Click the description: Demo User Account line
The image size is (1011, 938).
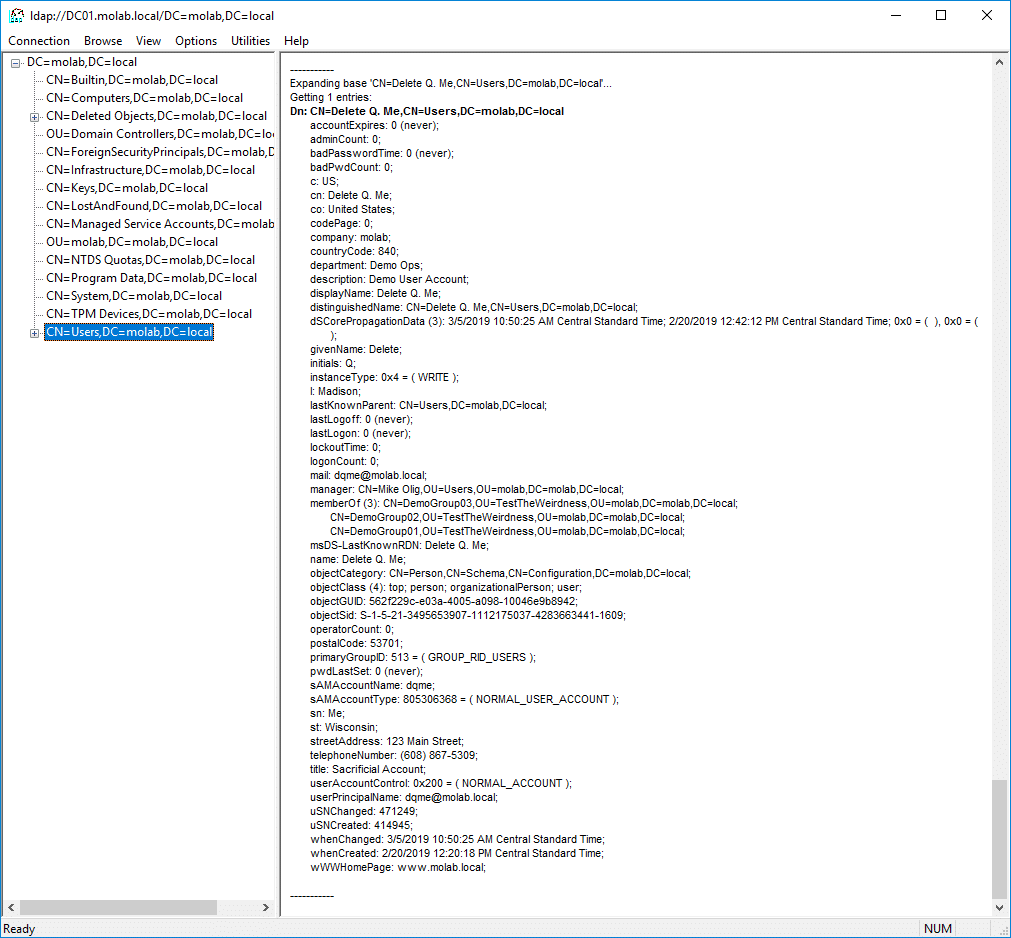pos(389,280)
